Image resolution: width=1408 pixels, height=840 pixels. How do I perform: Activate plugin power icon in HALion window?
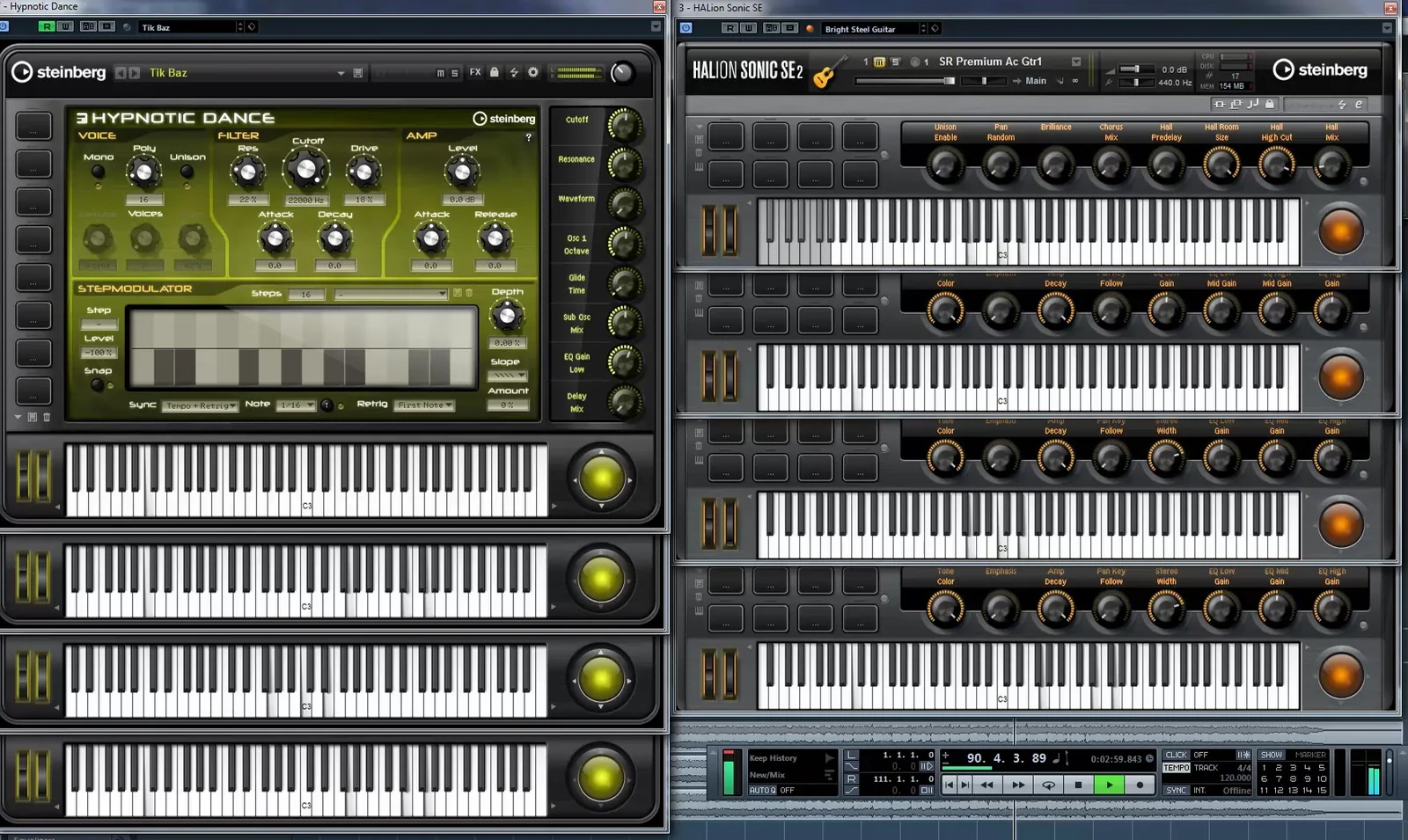686,28
